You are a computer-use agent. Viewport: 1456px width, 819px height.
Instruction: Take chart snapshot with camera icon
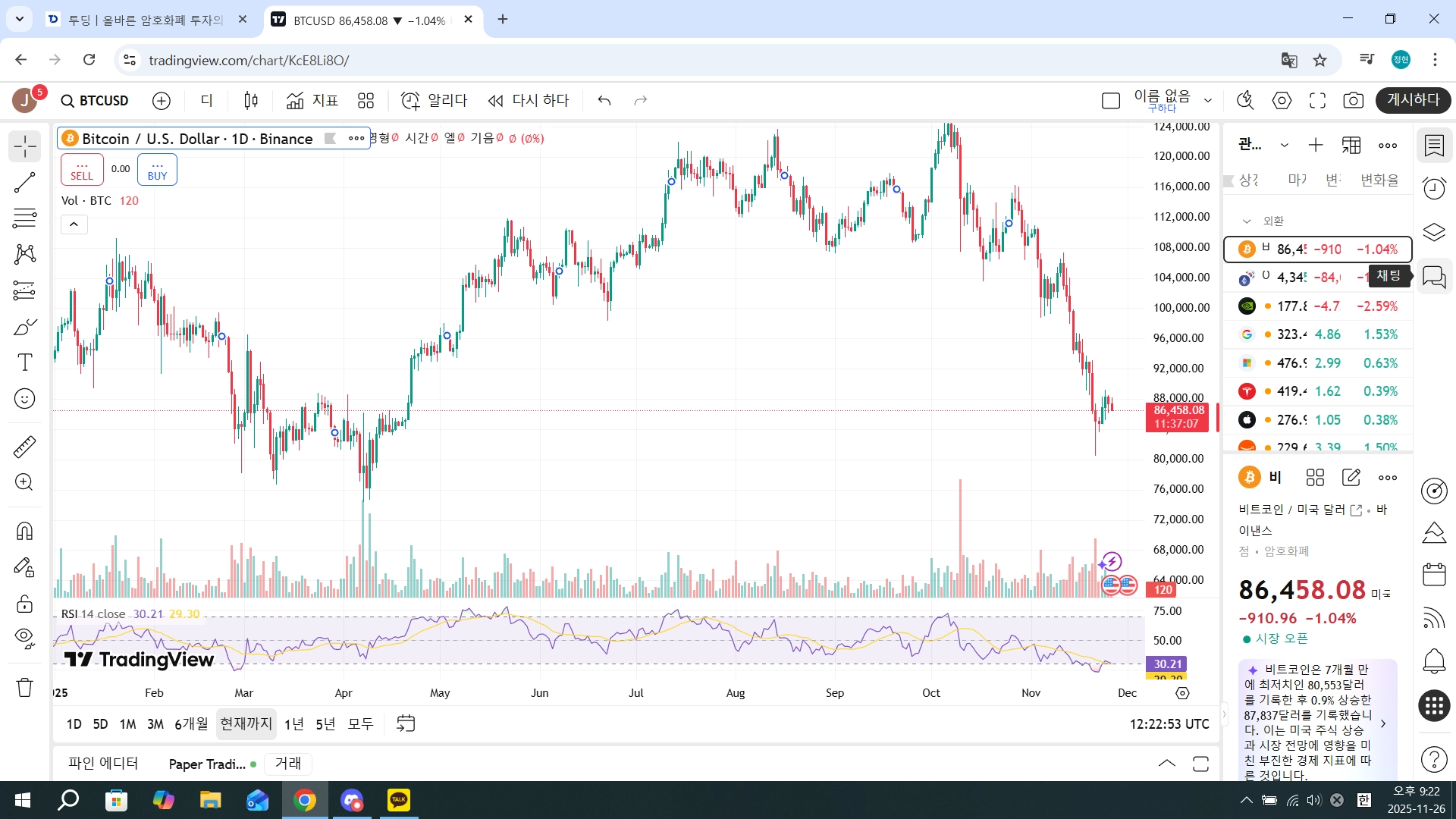1353,100
